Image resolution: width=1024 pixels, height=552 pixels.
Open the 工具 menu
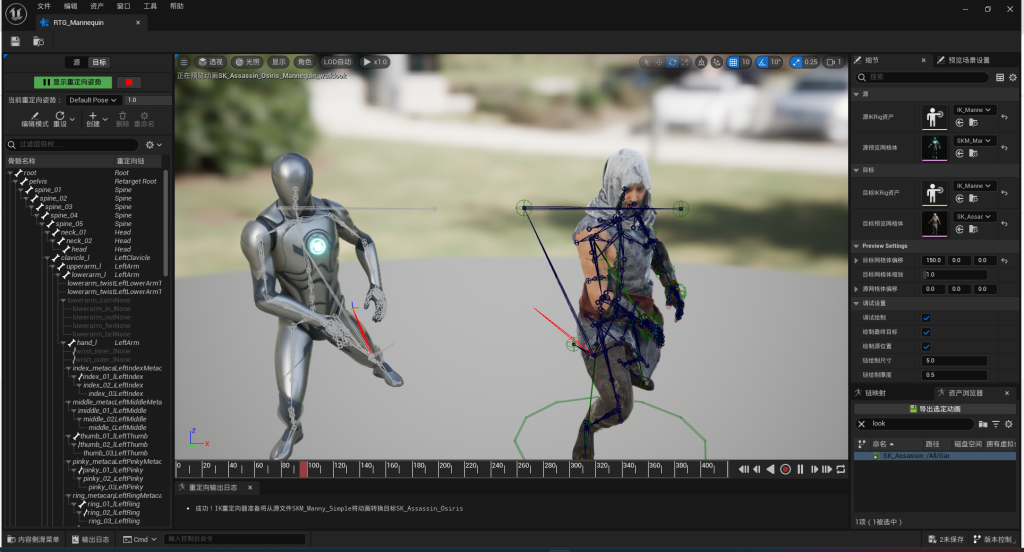click(x=150, y=6)
